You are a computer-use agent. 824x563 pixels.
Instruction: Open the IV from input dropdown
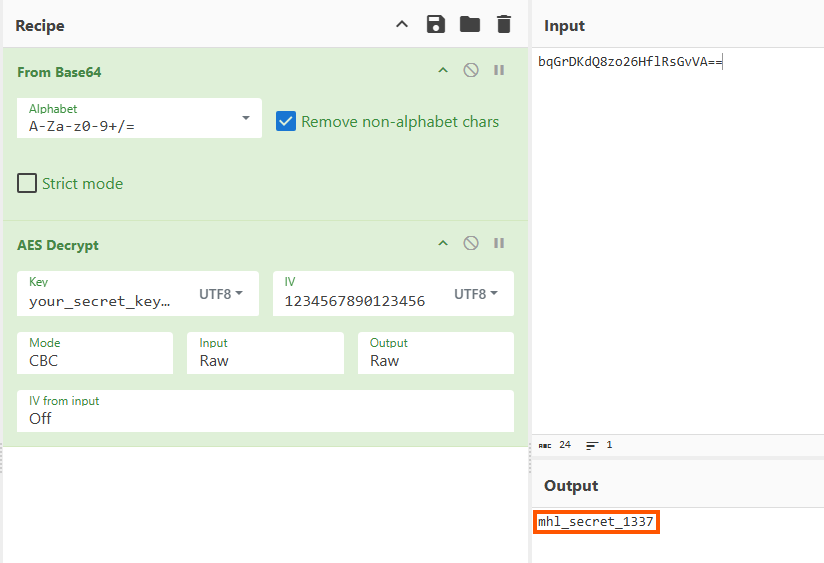tap(265, 411)
